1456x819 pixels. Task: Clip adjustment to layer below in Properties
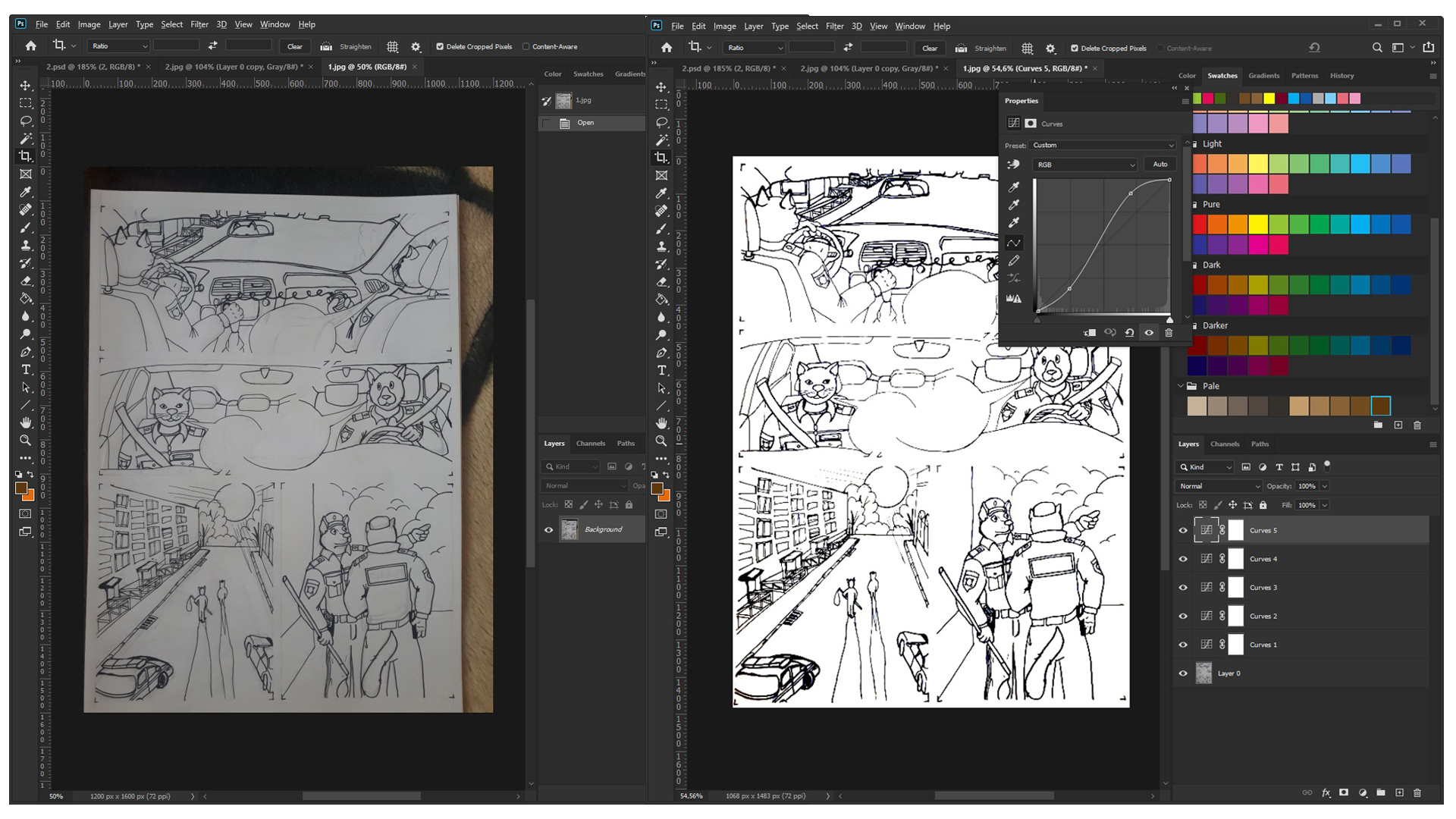pos(1090,333)
